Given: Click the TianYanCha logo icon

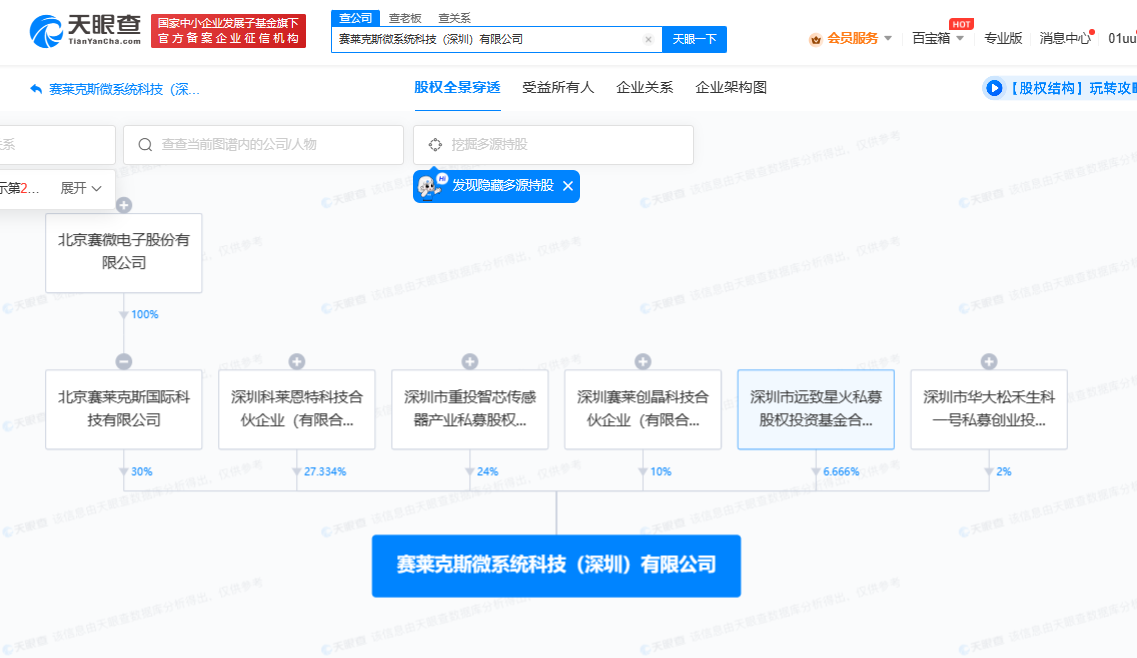Looking at the screenshot, I should coord(46,31).
